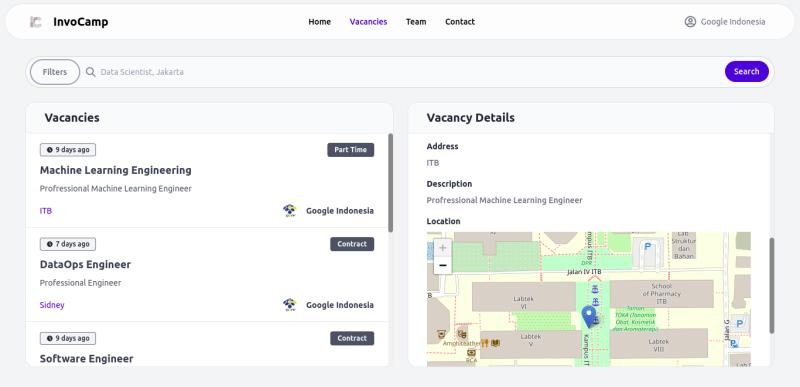Image resolution: width=800 pixels, height=387 pixels.
Task: Click the Address value ITB
Action: click(x=433, y=163)
